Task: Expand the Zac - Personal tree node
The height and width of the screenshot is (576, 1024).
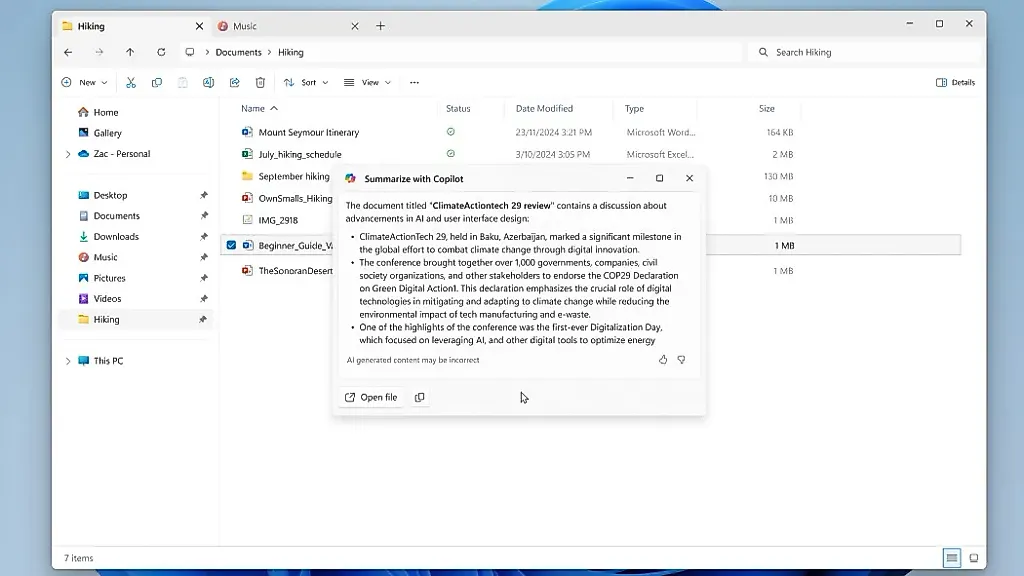Action: click(68, 154)
